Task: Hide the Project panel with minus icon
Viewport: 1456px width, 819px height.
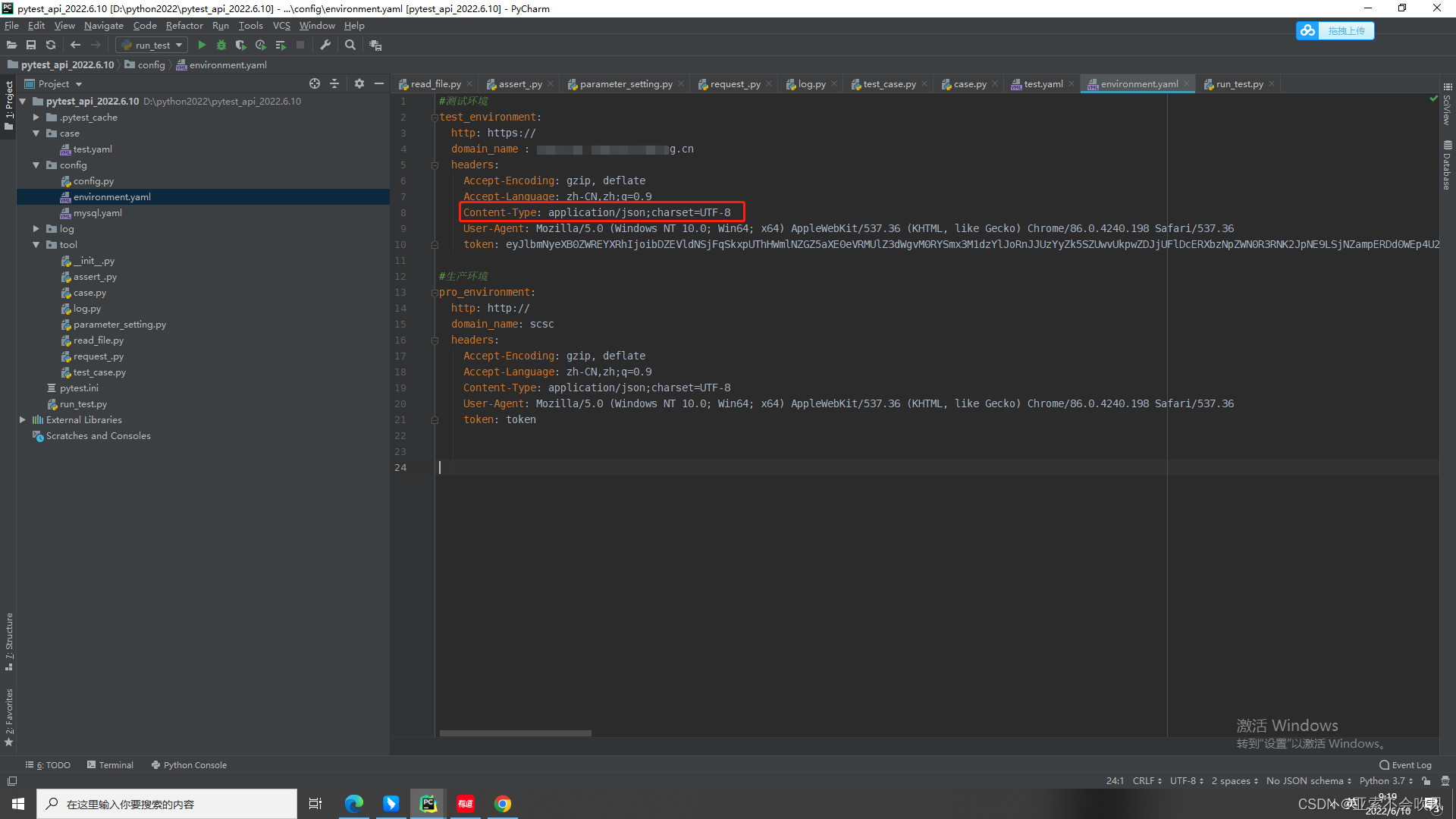Action: pyautogui.click(x=379, y=83)
